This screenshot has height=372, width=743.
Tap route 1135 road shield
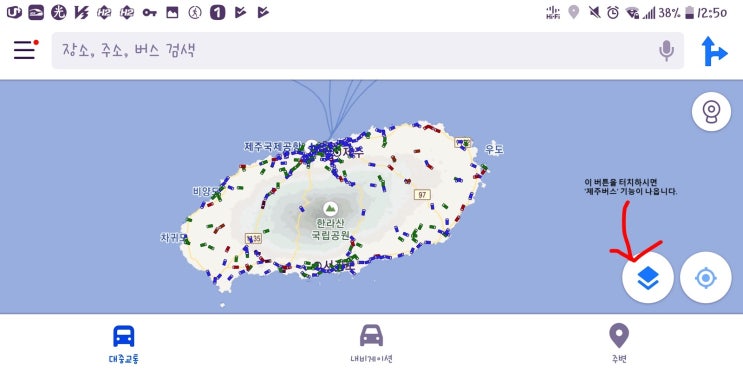[x=254, y=238]
